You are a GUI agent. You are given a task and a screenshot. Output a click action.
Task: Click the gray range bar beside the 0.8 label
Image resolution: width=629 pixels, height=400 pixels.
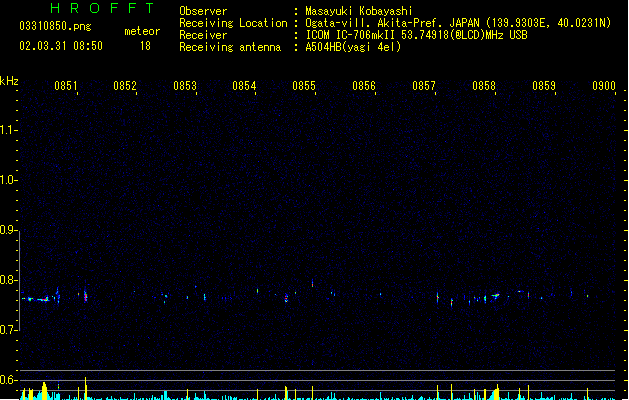[20, 280]
